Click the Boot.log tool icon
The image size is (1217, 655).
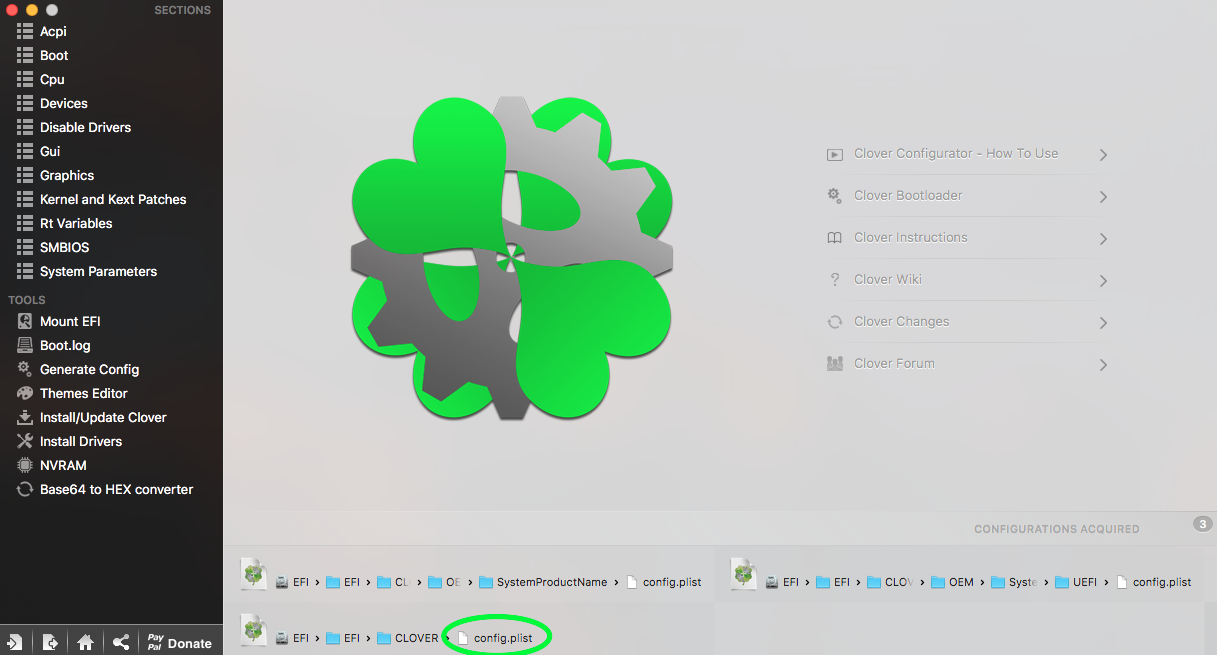[x=25, y=345]
